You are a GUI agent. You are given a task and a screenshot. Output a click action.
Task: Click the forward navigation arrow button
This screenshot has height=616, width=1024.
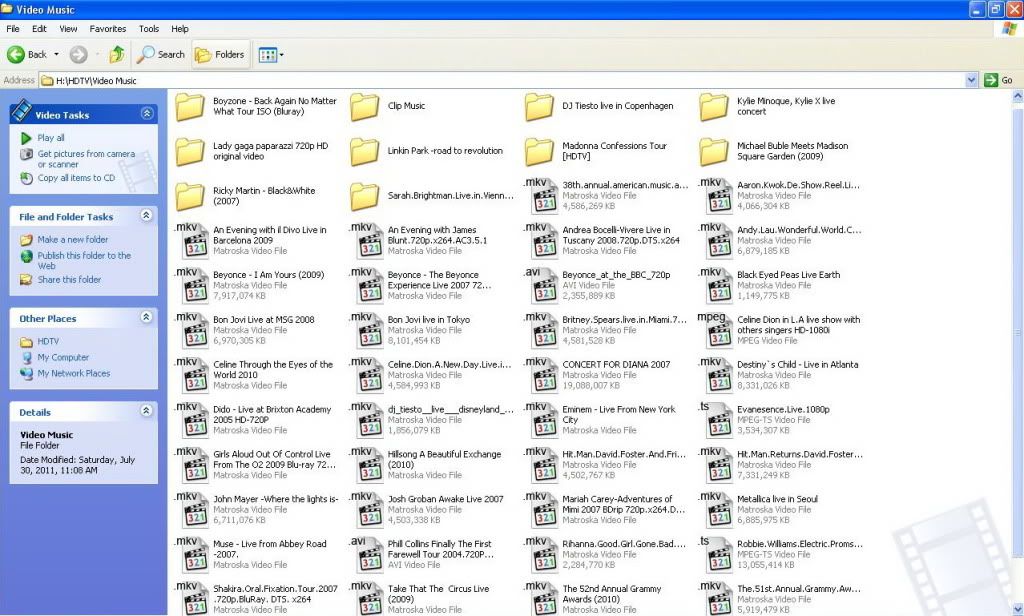tap(78, 55)
